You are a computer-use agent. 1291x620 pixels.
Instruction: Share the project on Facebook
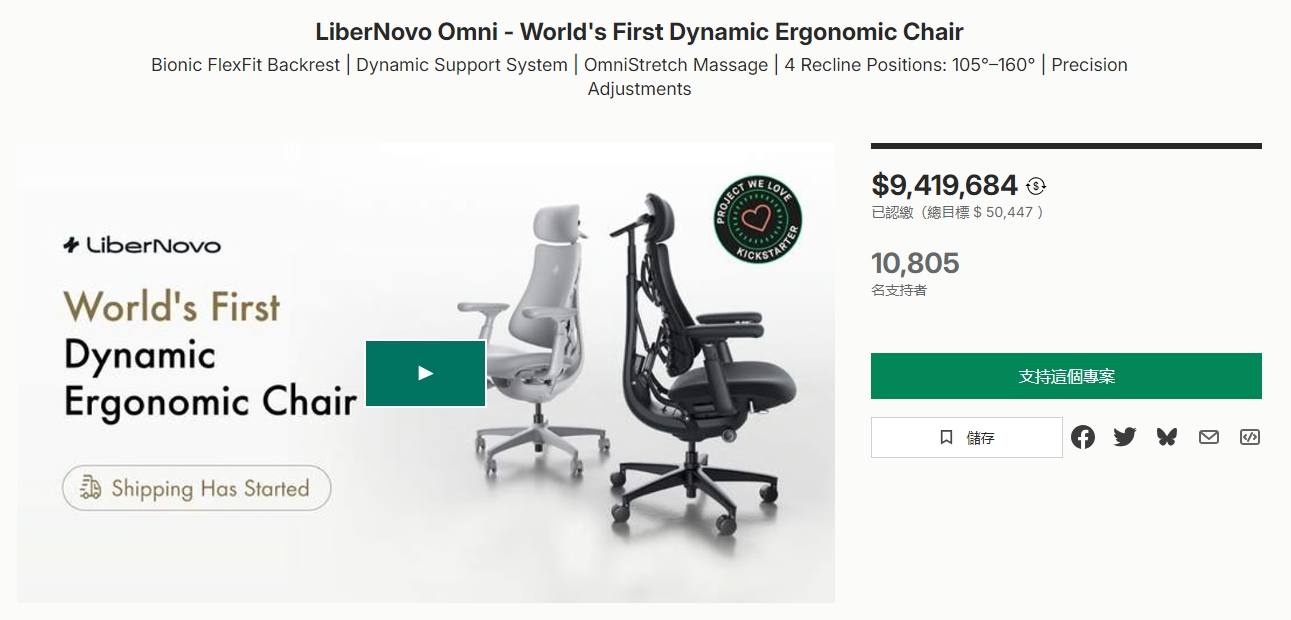(1083, 437)
